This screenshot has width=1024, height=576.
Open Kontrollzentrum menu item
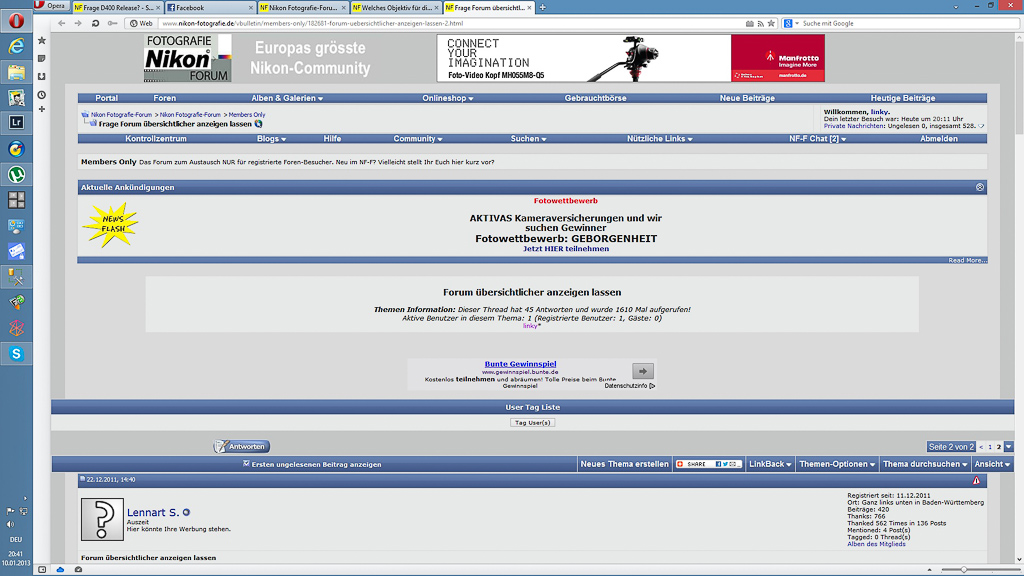(156, 138)
